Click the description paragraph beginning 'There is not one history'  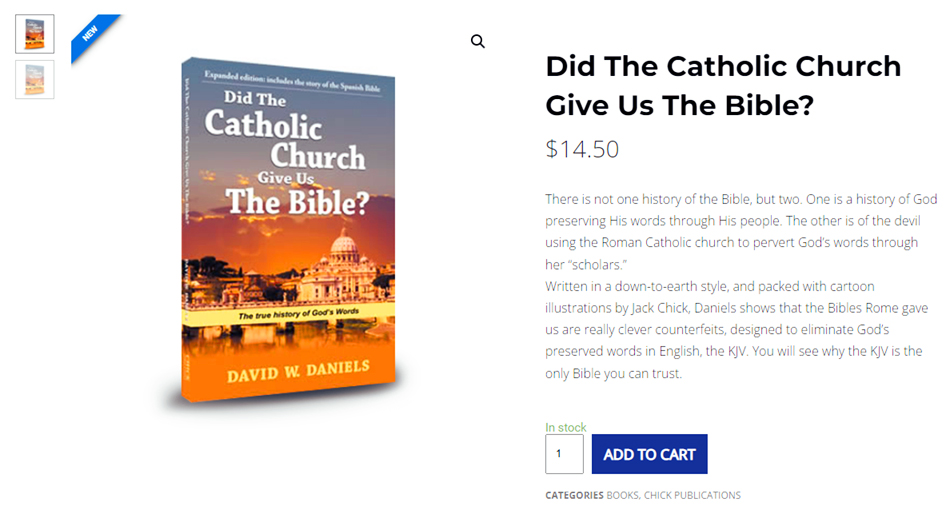tap(740, 232)
